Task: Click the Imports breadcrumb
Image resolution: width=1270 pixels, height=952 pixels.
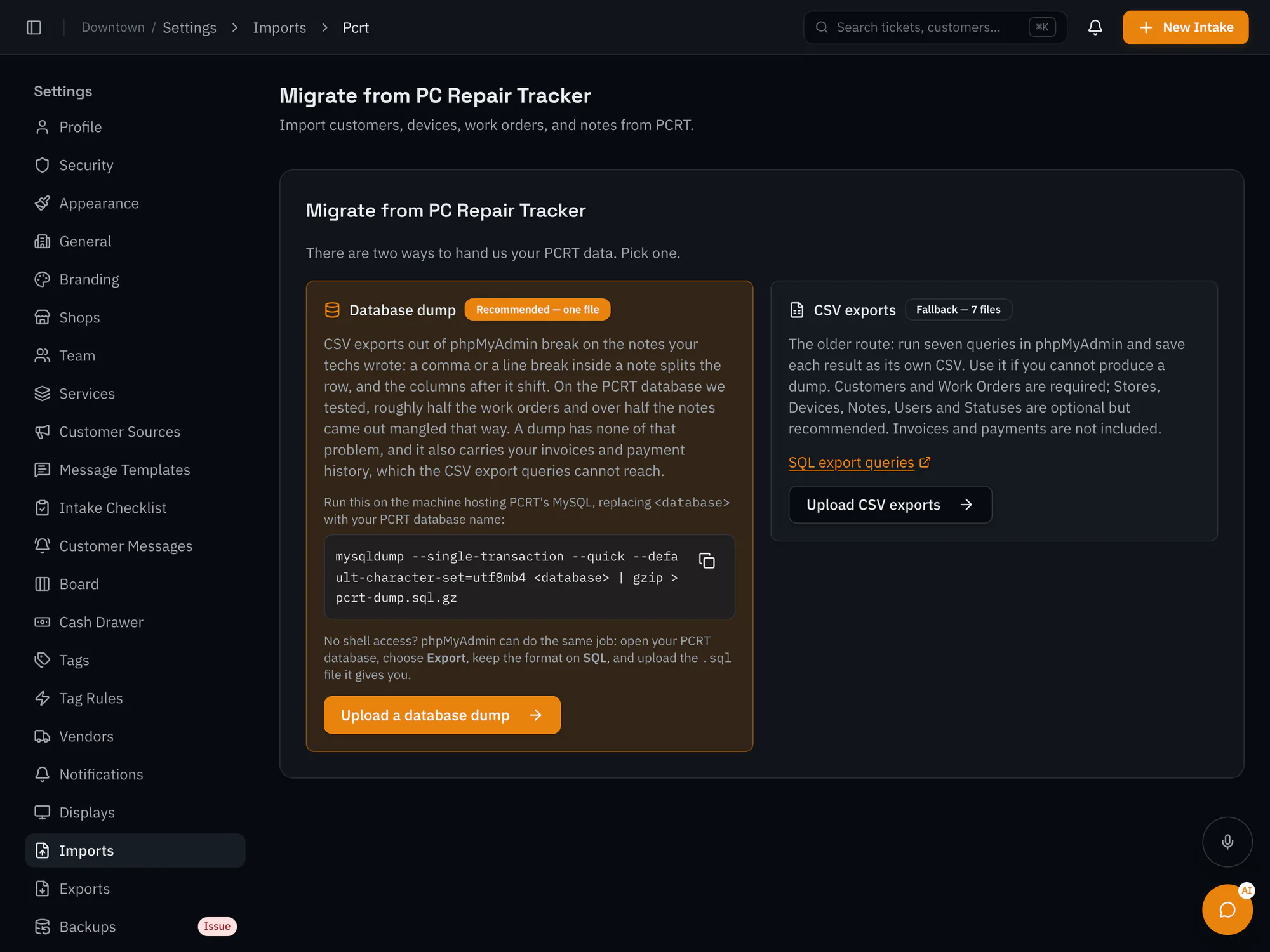Action: 279,27
